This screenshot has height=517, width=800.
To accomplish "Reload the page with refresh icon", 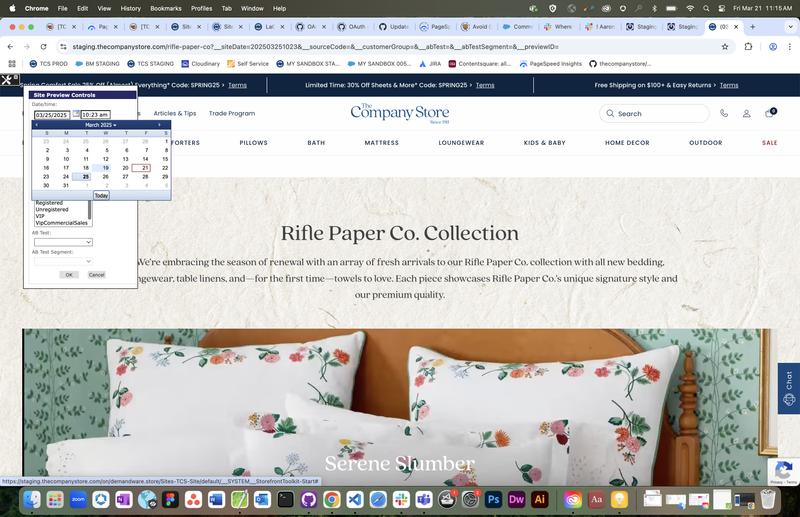I will tap(43, 46).
